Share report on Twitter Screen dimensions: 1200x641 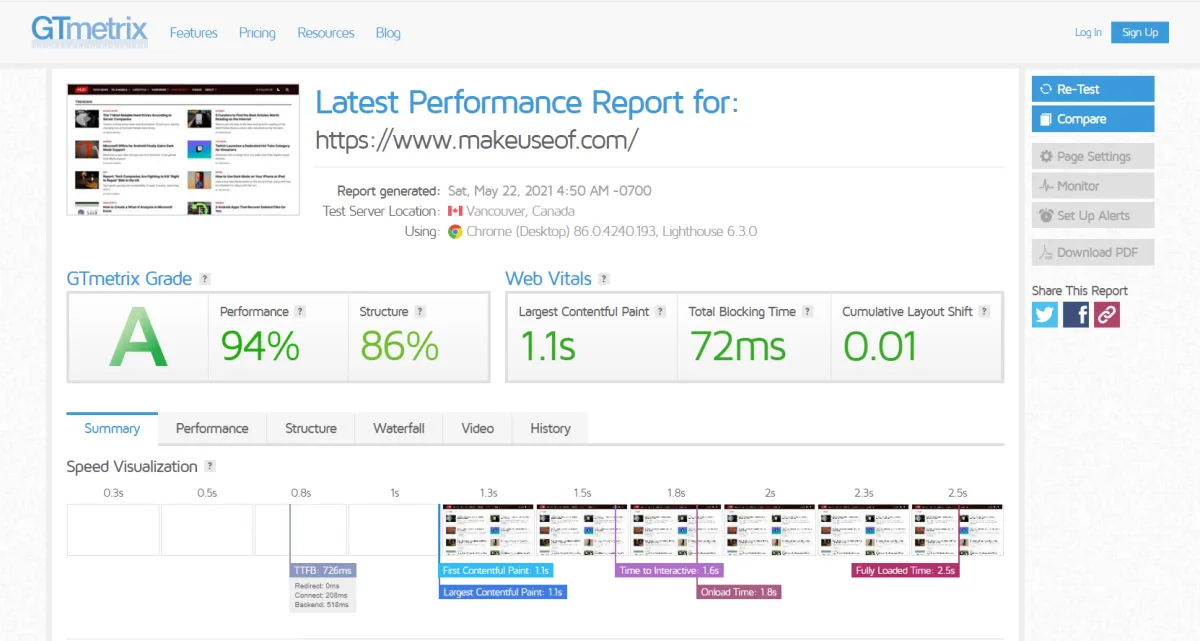(x=1045, y=315)
